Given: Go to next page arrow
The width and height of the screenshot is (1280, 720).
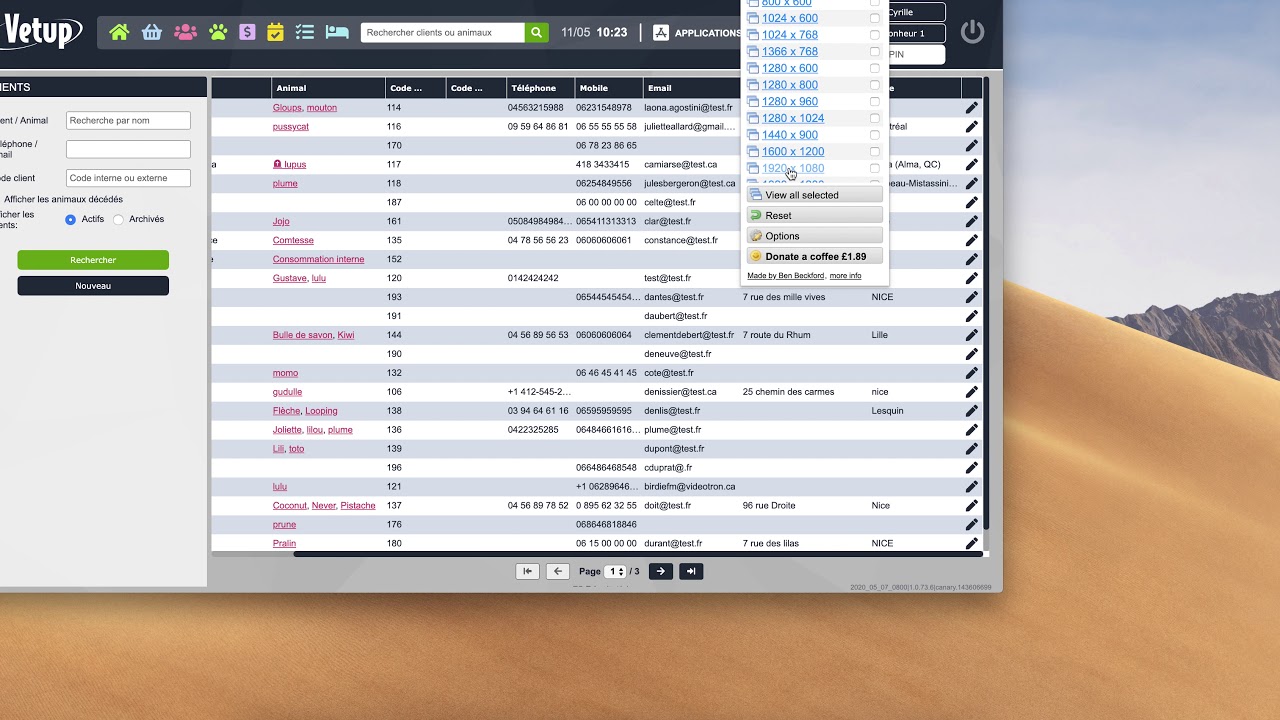Looking at the screenshot, I should tap(660, 572).
